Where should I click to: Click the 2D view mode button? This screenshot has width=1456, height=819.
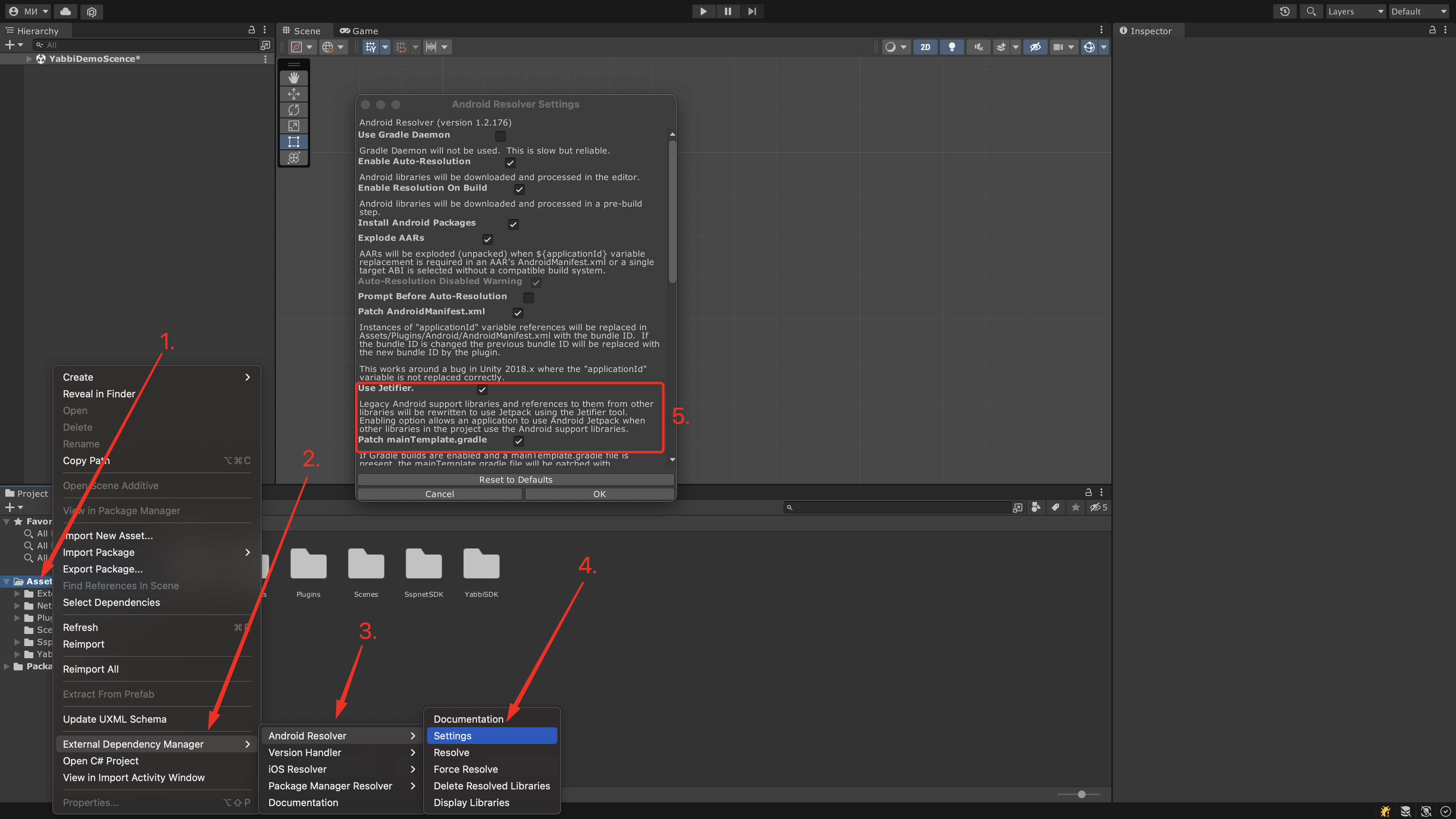[925, 47]
